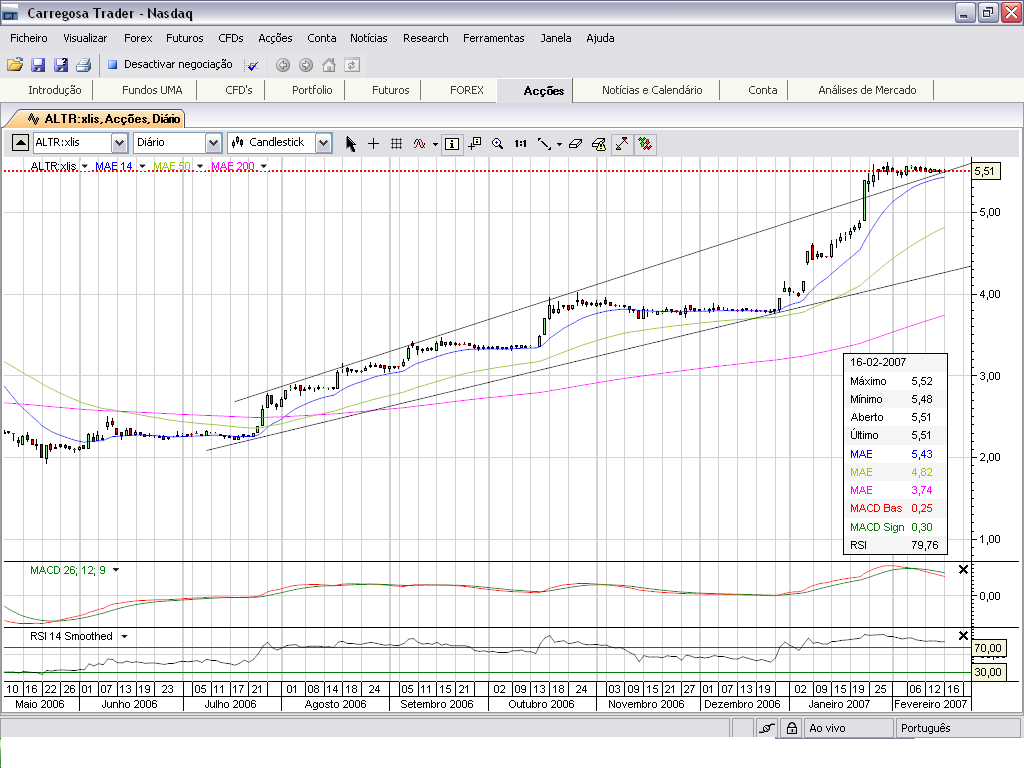This screenshot has width=1024, height=768.
Task: Open the Diário timeframe dropdown
Action: [x=212, y=143]
